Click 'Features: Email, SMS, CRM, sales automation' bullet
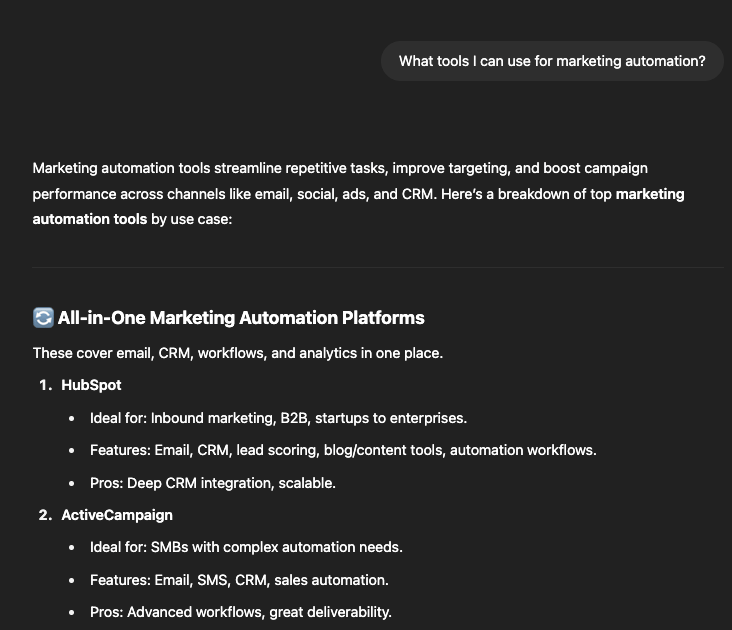The height and width of the screenshot is (630, 732). [x=239, y=580]
